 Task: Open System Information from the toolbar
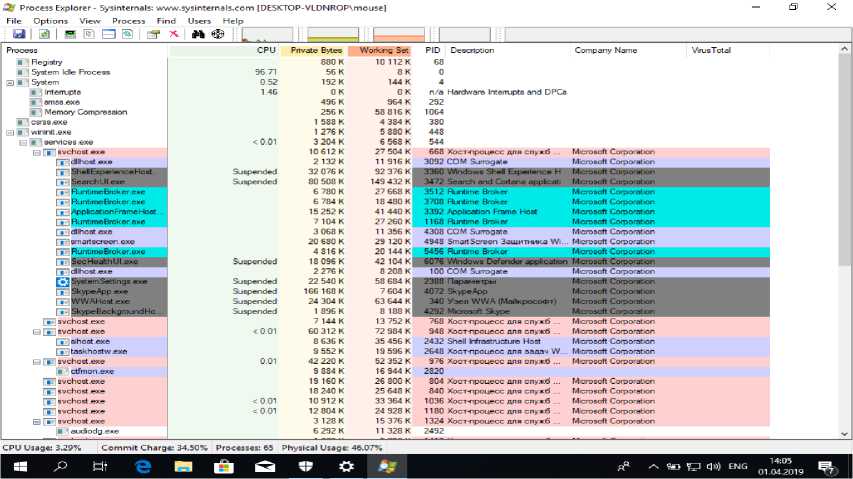click(70, 34)
